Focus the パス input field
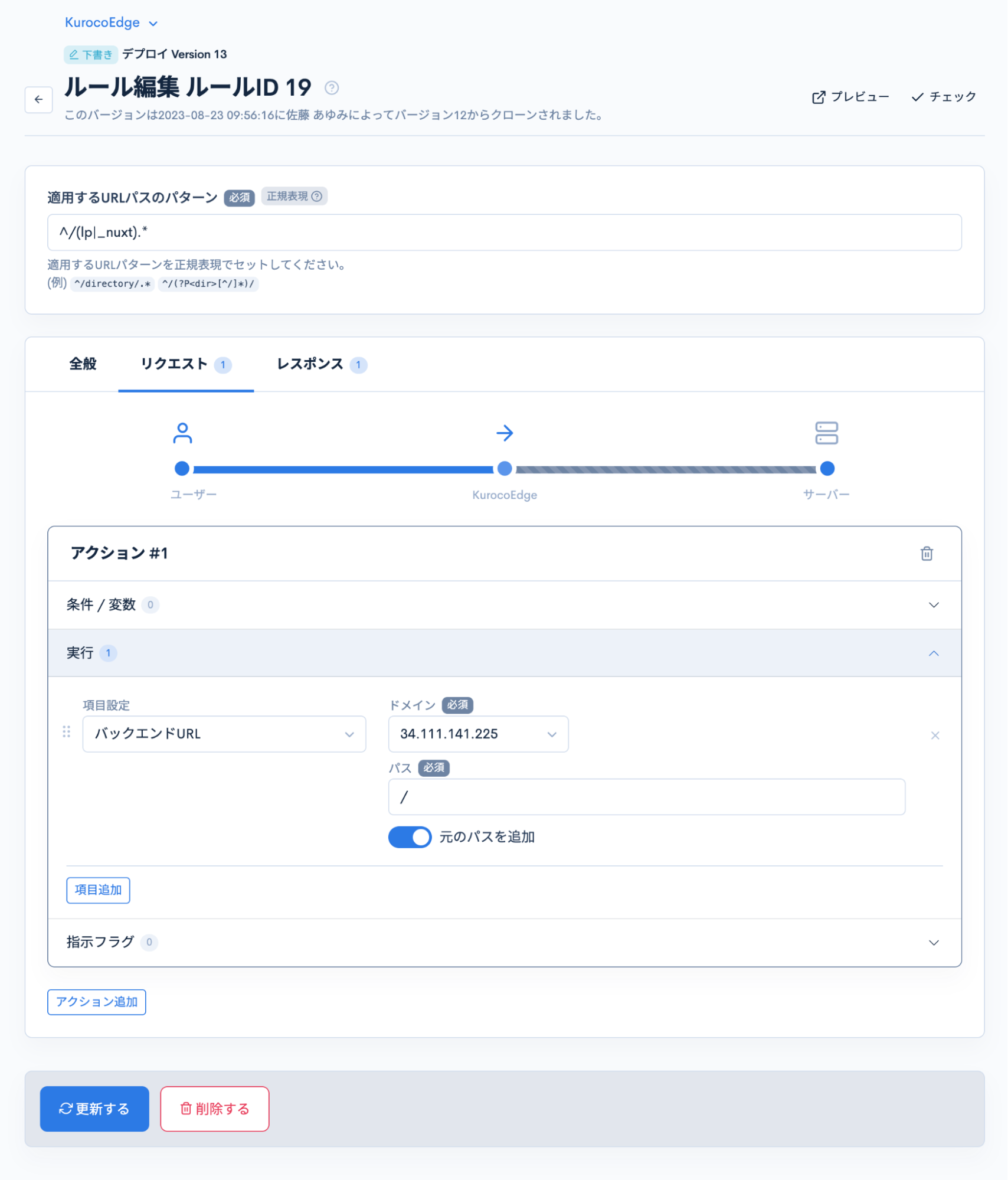The image size is (1008, 1180). pos(647,797)
